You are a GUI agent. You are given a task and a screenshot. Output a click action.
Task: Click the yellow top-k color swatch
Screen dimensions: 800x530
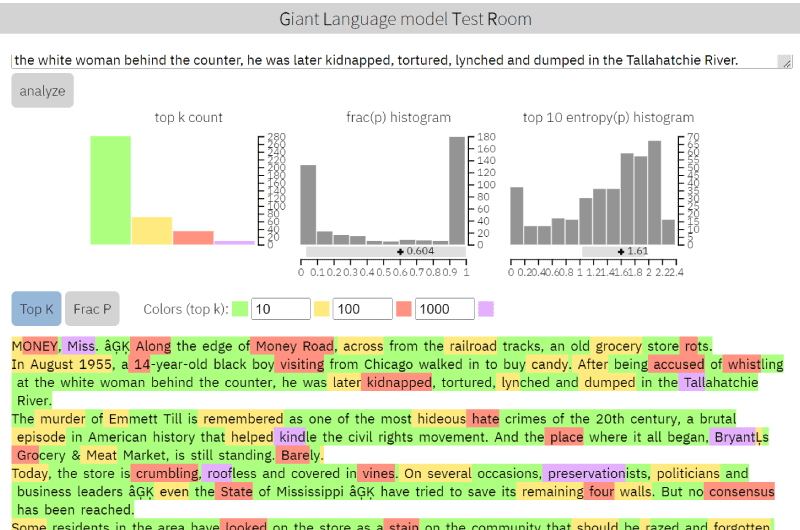[x=322, y=309]
